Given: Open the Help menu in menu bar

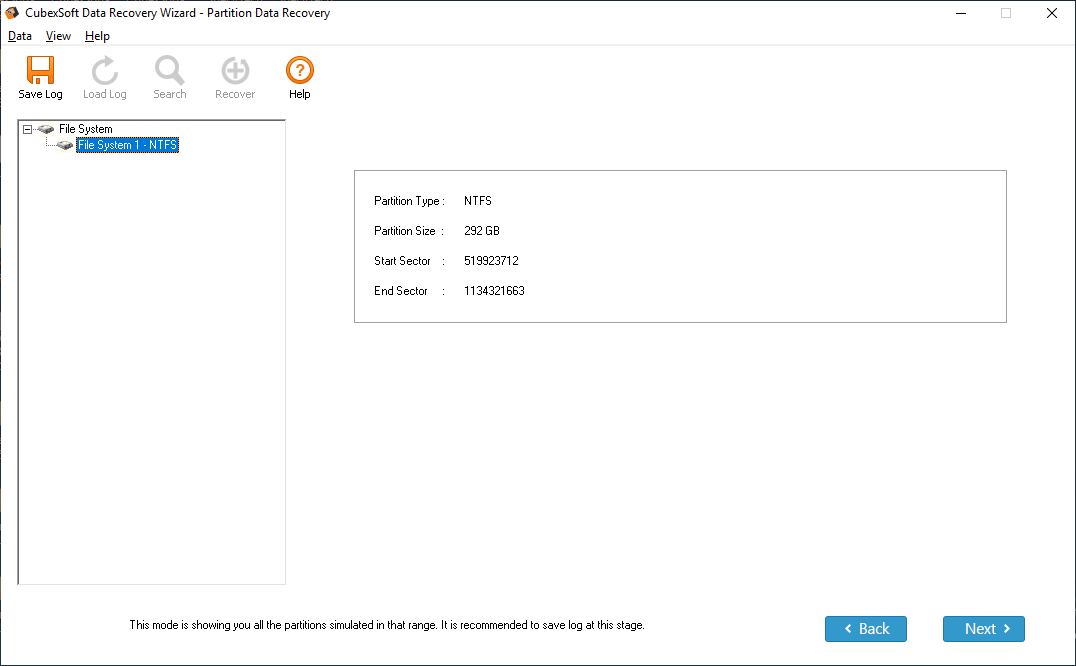Looking at the screenshot, I should pos(97,36).
